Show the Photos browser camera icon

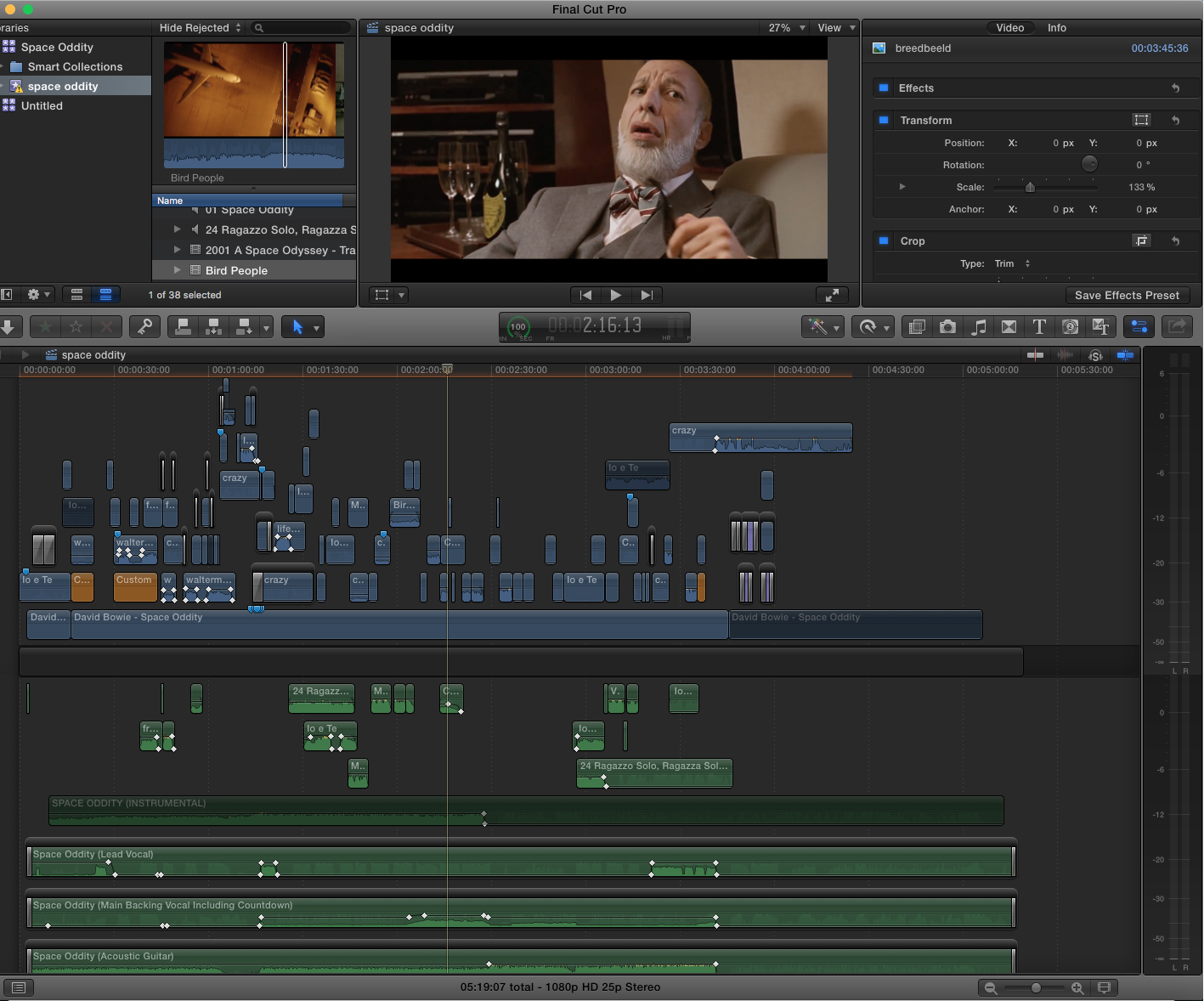coord(947,326)
